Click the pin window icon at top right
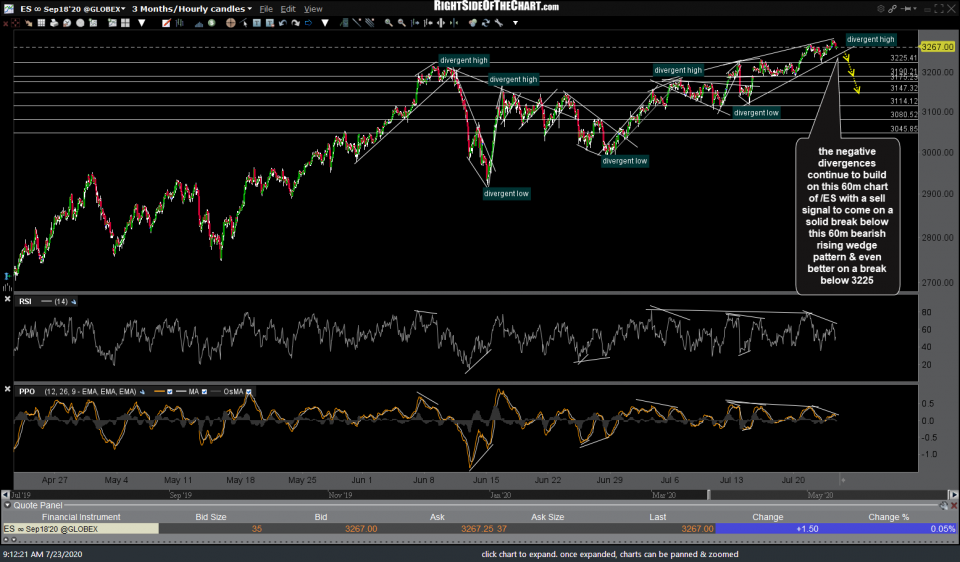Image resolution: width=960 pixels, height=562 pixels. [x=906, y=9]
